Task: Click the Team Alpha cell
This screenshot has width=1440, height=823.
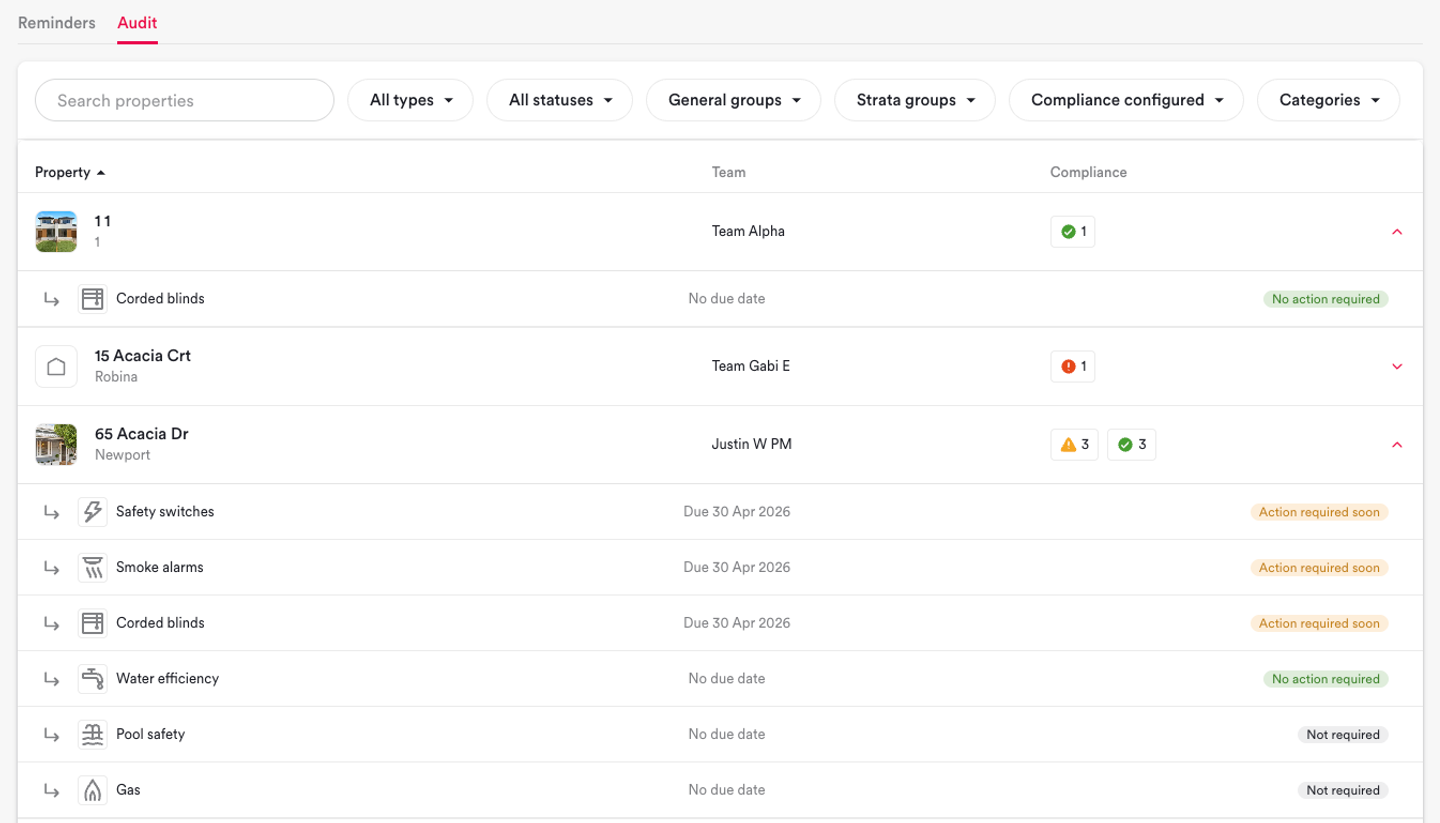Action: 748,231
